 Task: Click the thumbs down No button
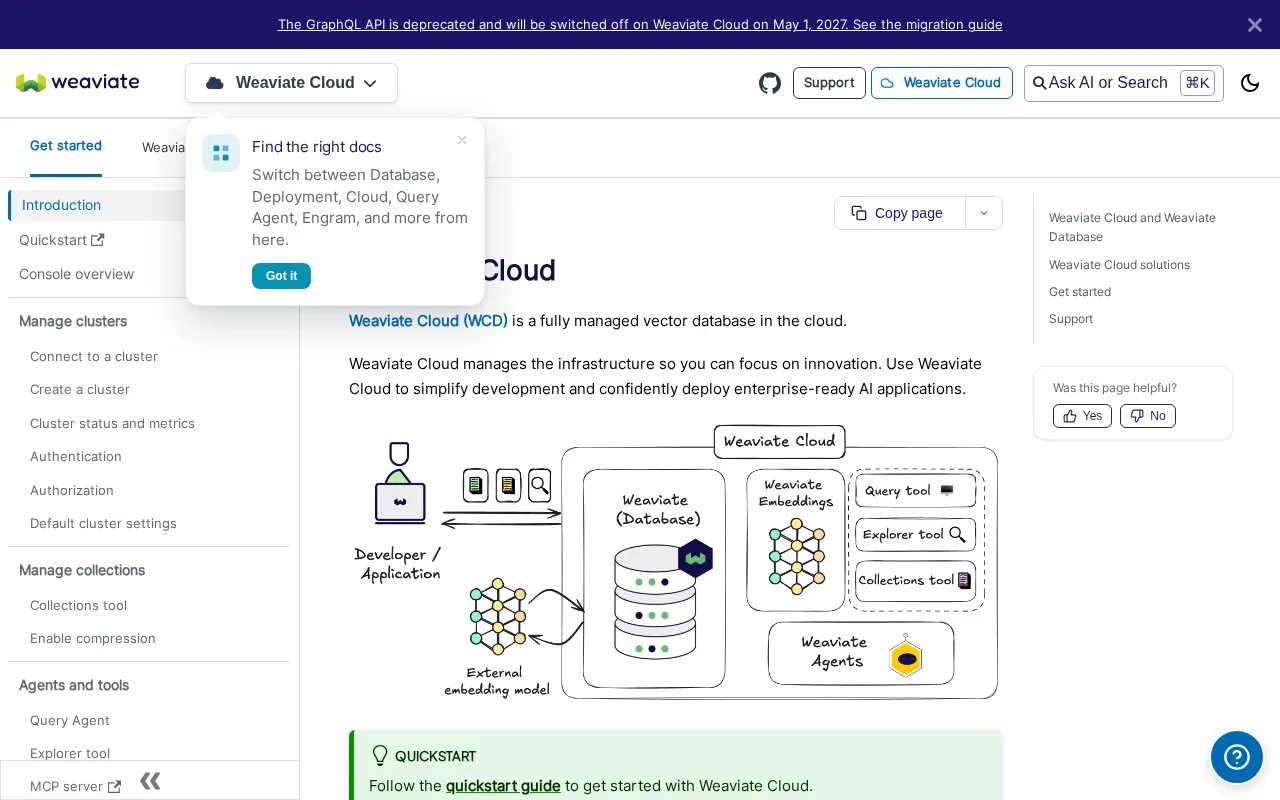tap(1148, 416)
